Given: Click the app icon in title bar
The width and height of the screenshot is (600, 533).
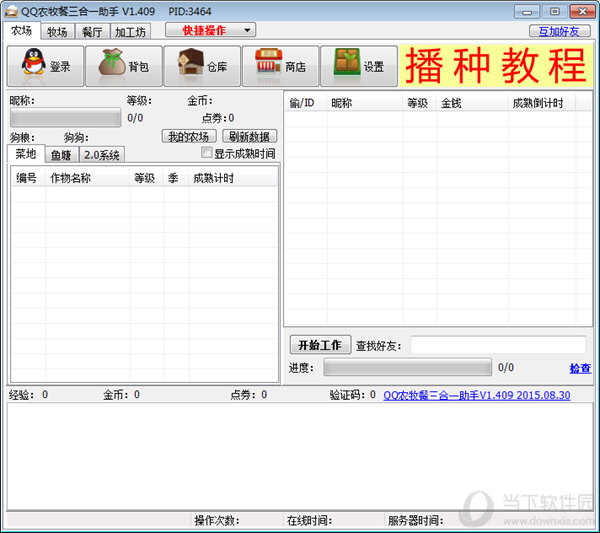Looking at the screenshot, I should 11,11.
